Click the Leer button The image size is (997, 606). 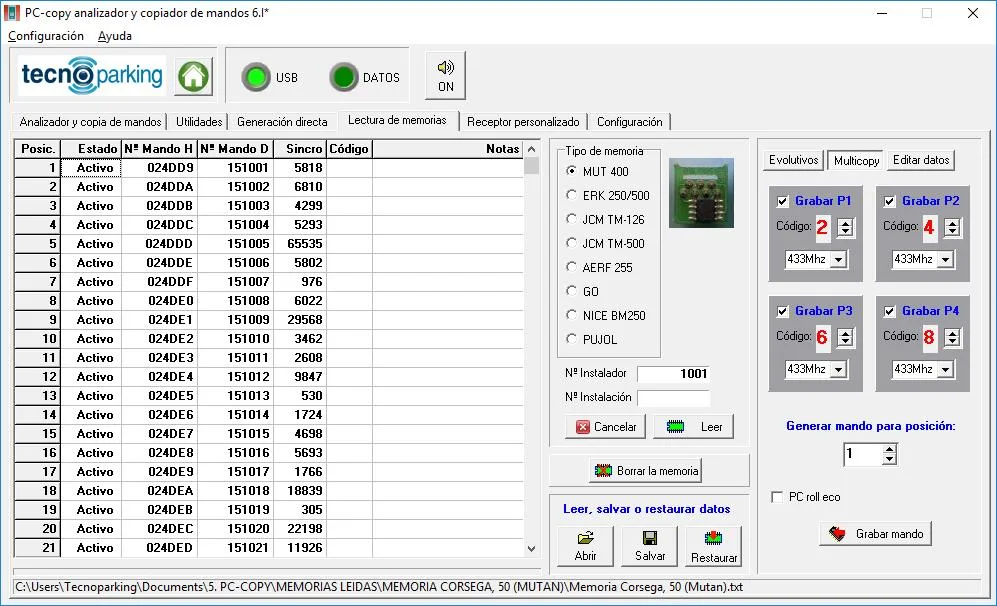tap(693, 427)
